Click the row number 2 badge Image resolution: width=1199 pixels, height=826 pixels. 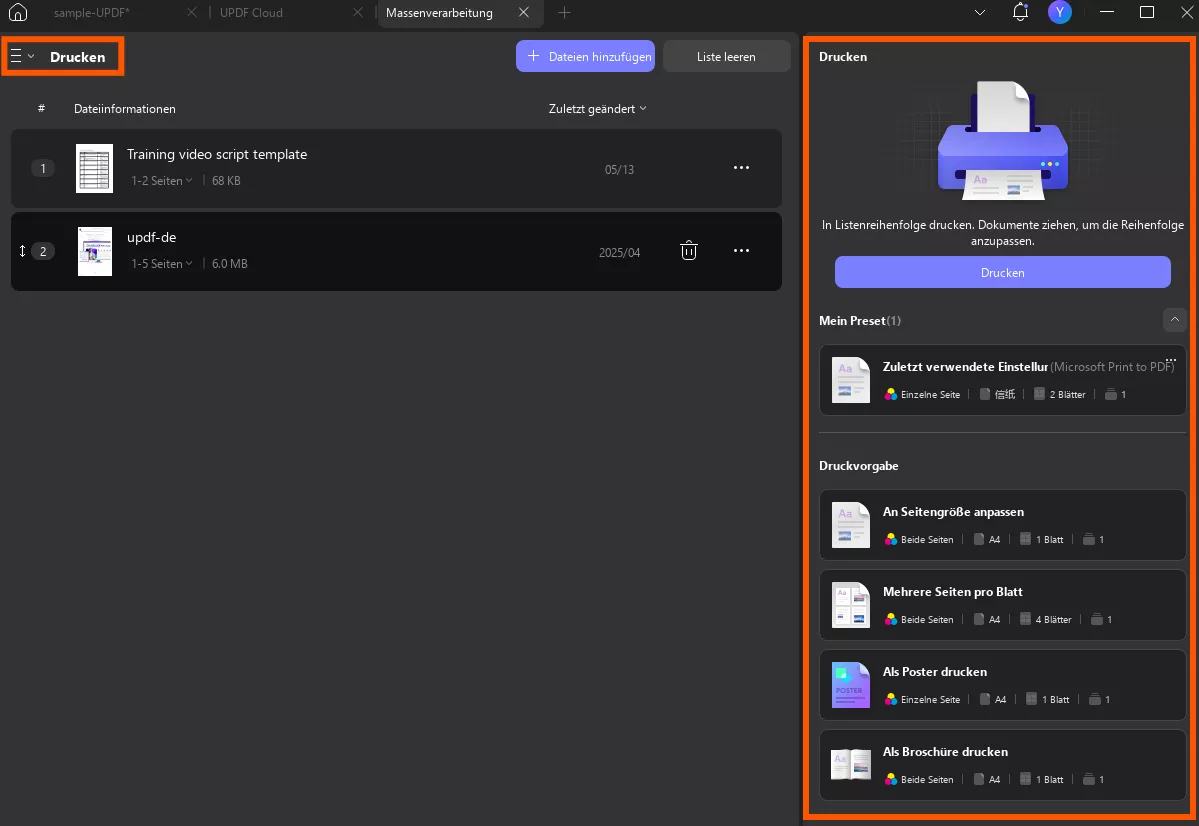tap(43, 251)
